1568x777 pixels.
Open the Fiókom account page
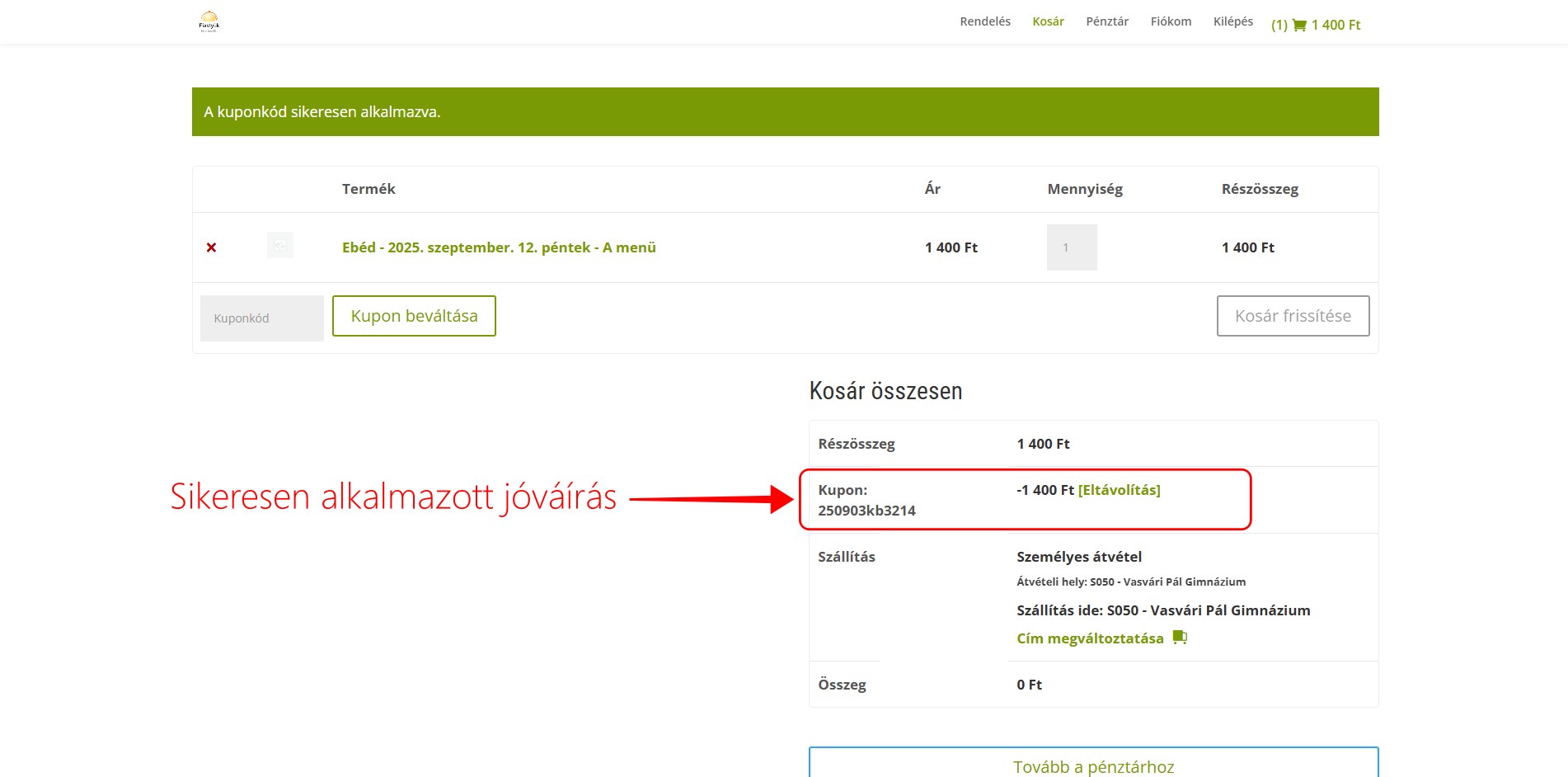click(1171, 21)
